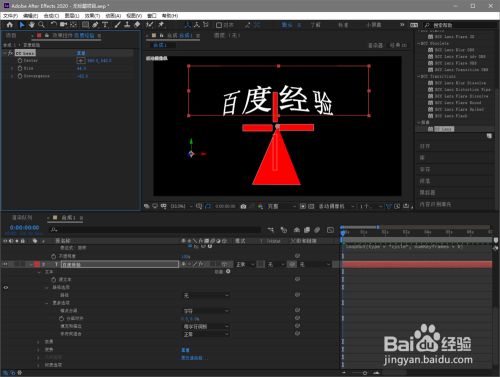Open the graph editor from timeline header
Screen dimensions: 500x377
(x=330, y=230)
